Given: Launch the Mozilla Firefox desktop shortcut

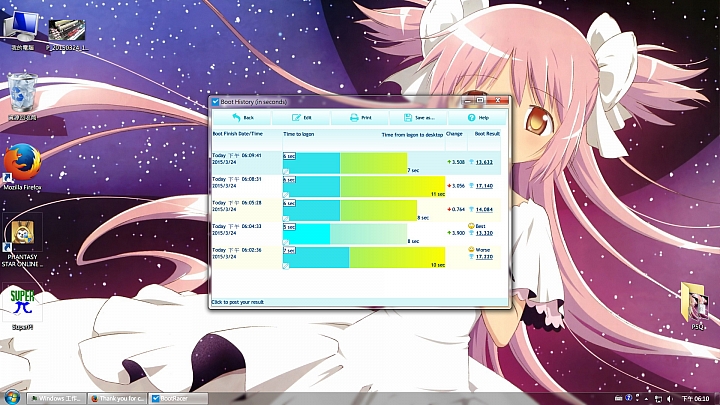Looking at the screenshot, I should point(22,167).
